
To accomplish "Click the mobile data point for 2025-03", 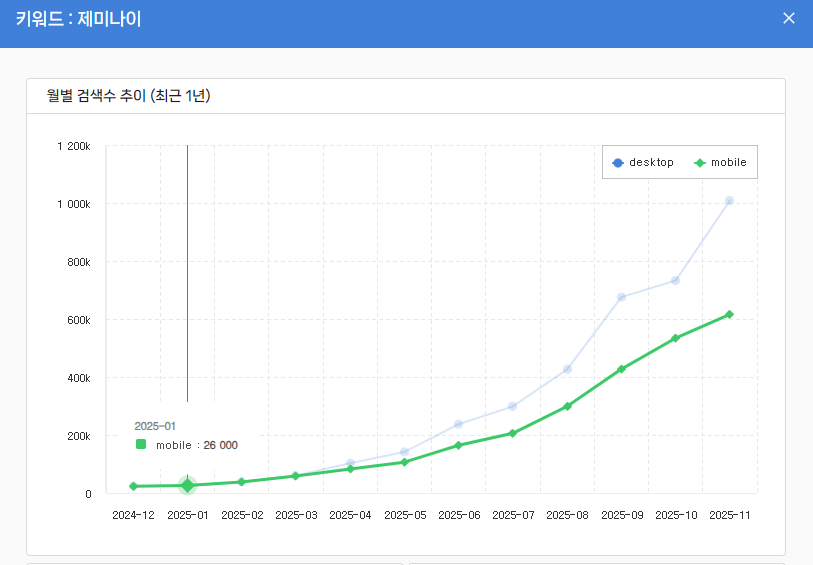I will click(x=296, y=476).
